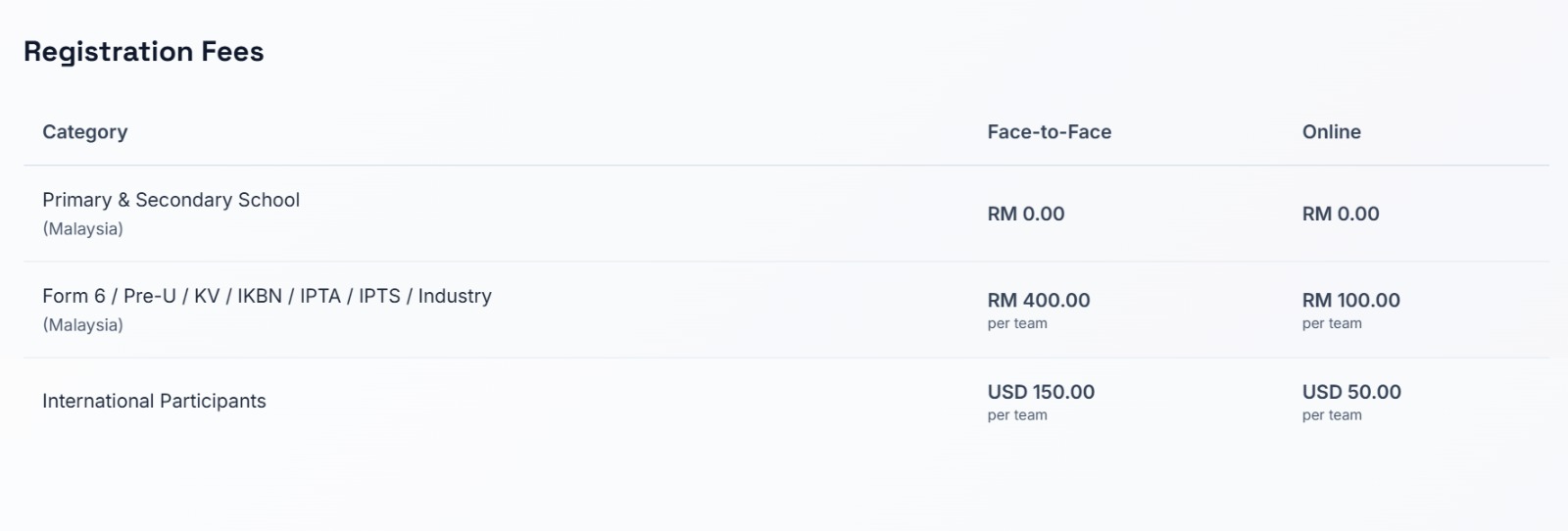Click the per team label under USD 150.00

coord(1016,415)
